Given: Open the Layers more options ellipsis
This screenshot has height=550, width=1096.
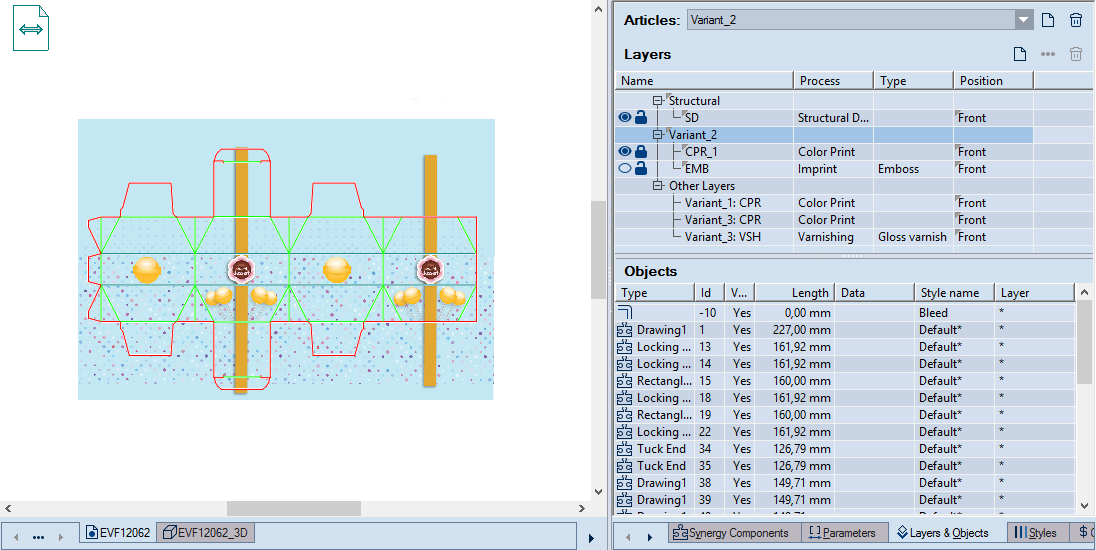Looking at the screenshot, I should point(1048,55).
